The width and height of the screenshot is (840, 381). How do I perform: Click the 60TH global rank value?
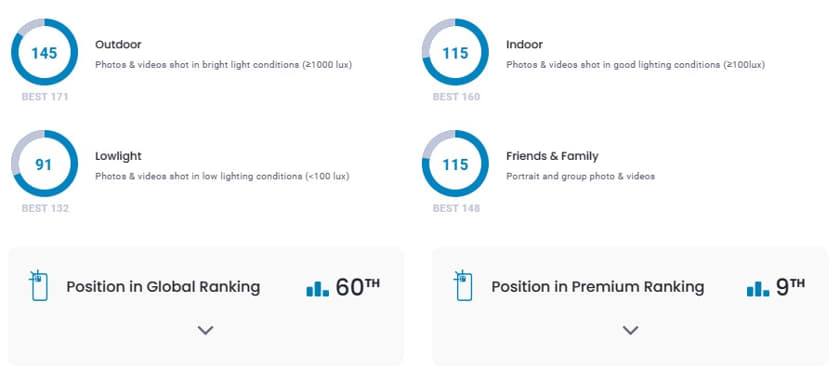click(358, 287)
